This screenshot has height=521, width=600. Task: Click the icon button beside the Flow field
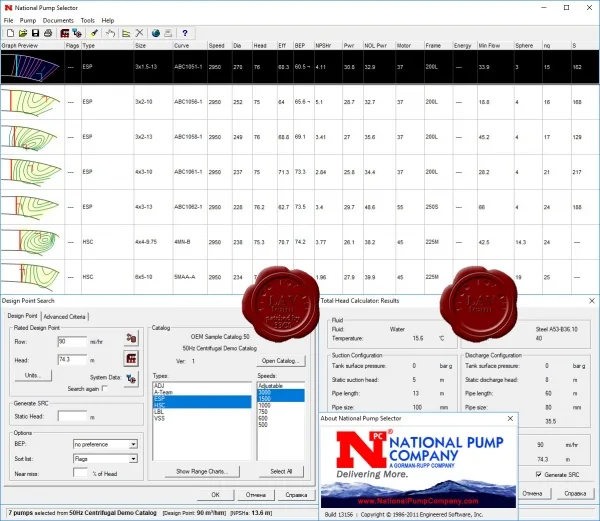tap(131, 338)
